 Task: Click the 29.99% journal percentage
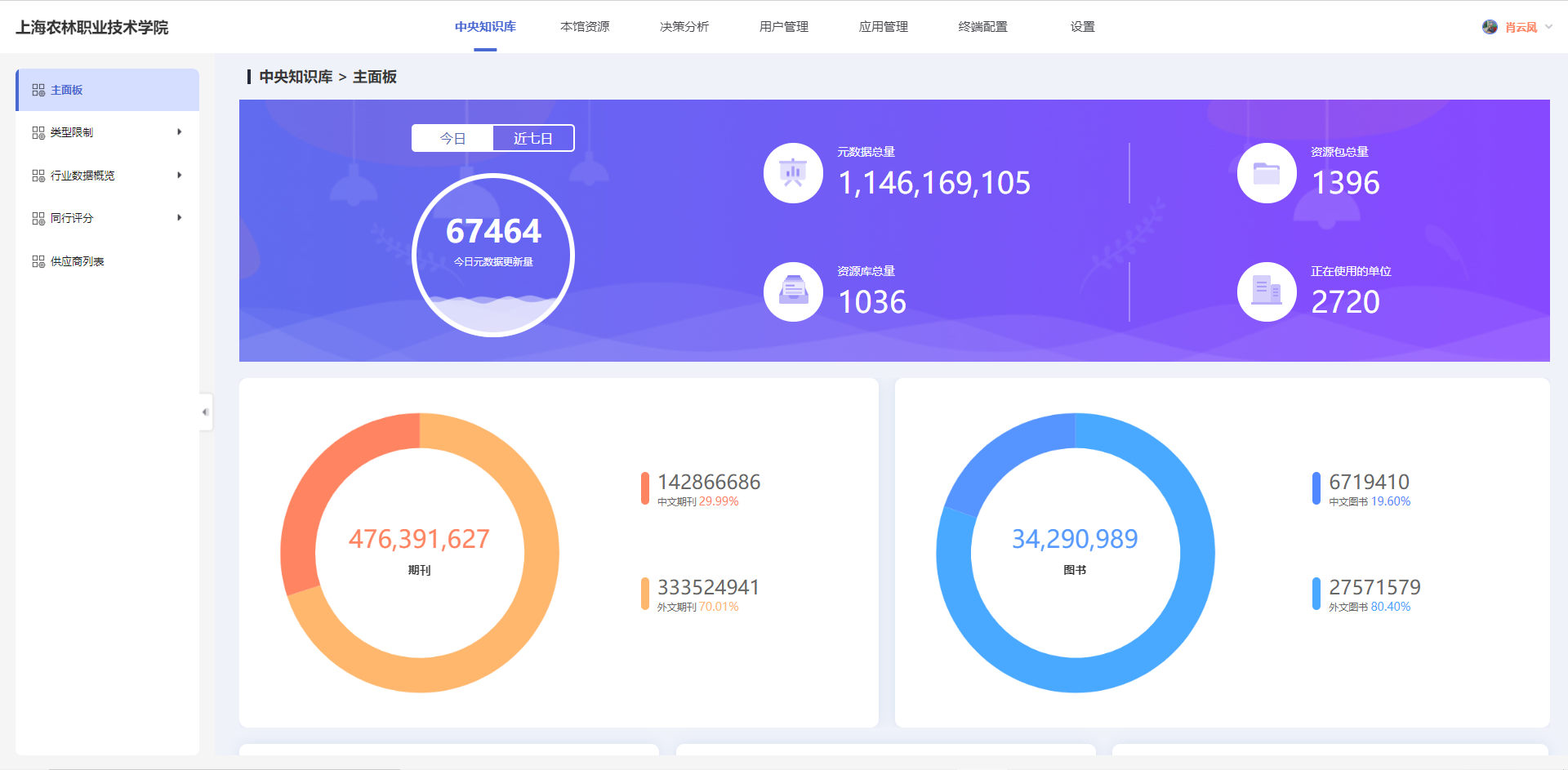tap(719, 501)
